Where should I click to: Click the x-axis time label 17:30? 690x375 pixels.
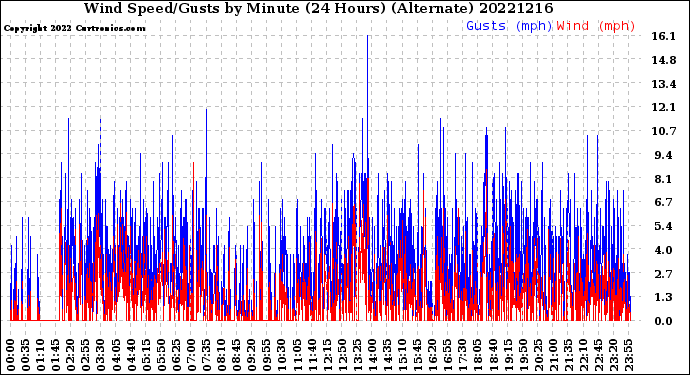[462, 355]
